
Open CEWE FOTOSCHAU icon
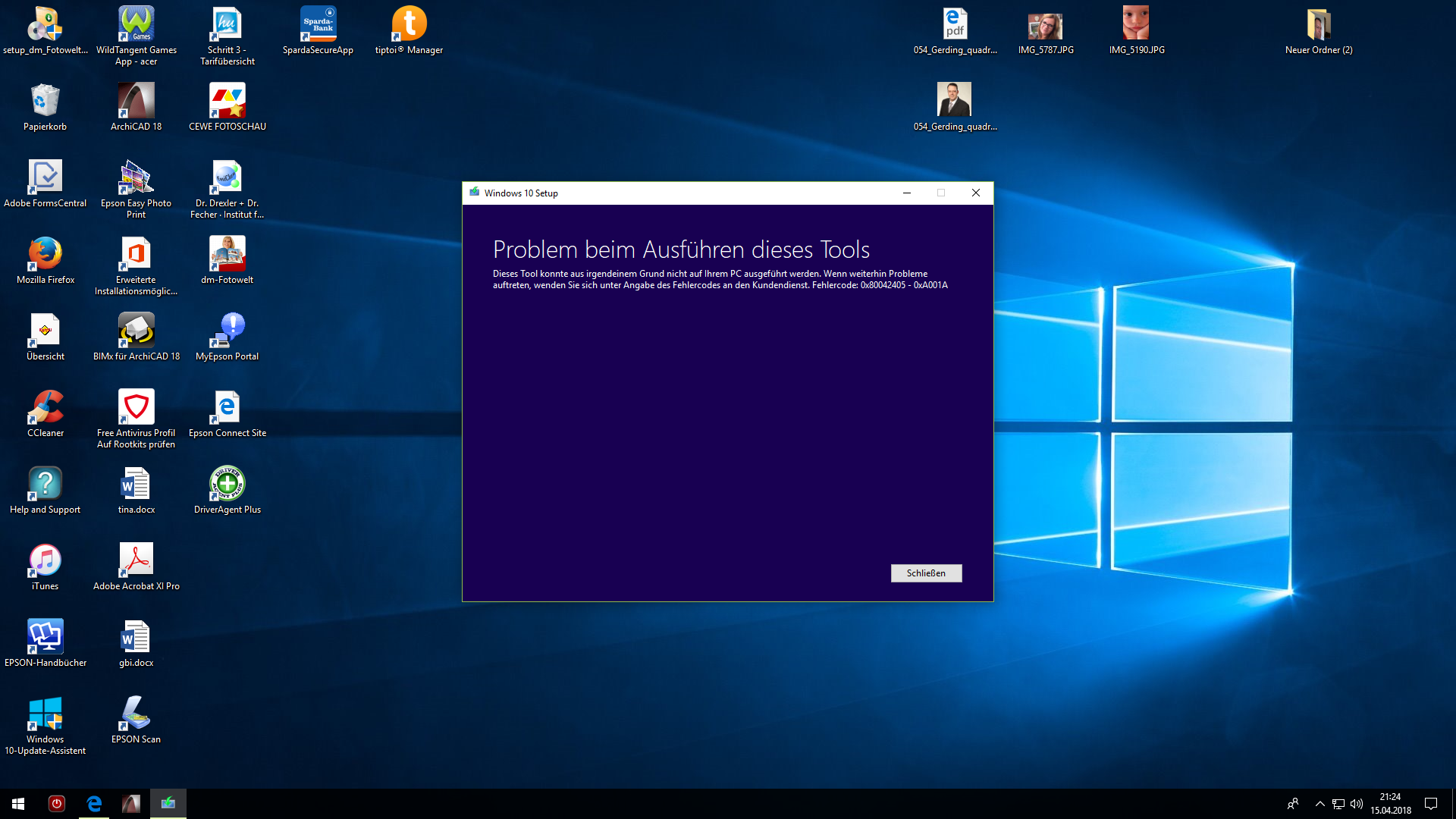227,108
